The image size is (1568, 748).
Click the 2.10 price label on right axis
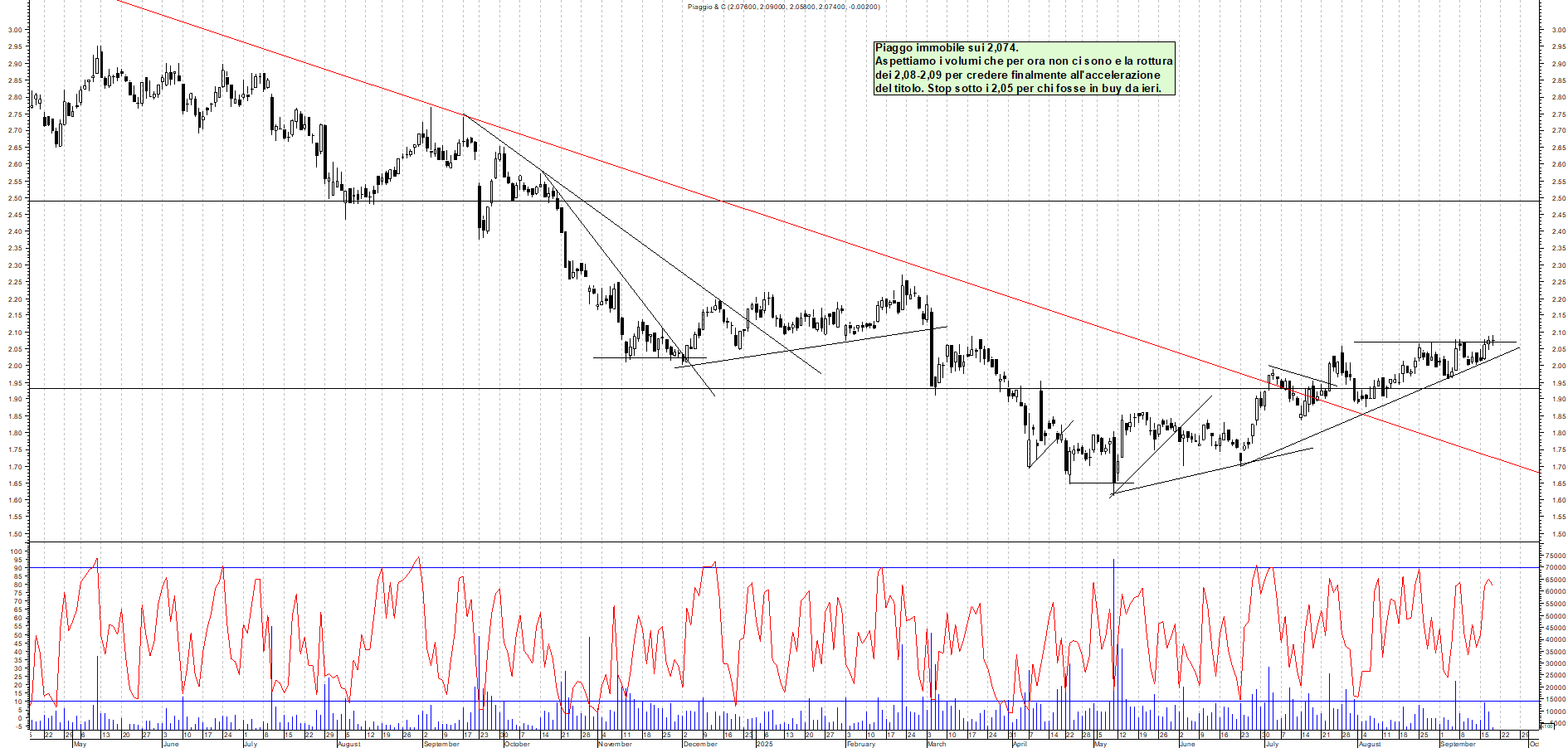(x=1558, y=333)
